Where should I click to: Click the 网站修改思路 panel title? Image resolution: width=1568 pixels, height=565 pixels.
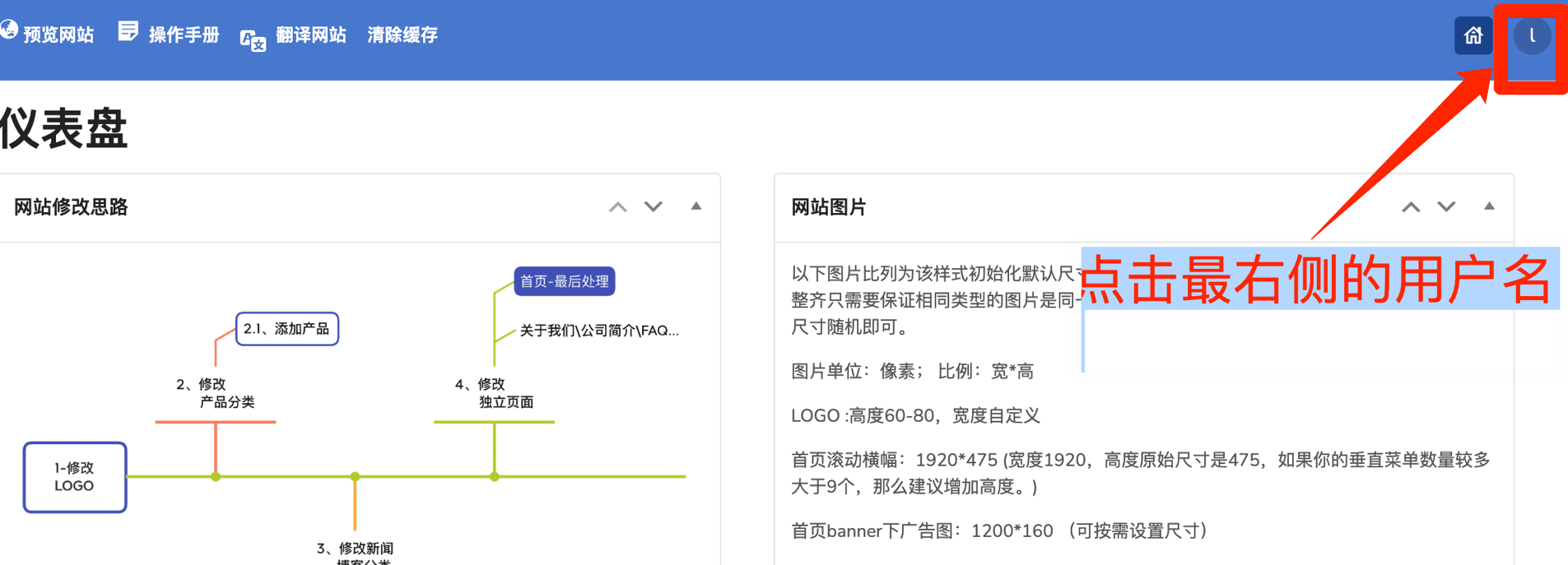point(71,207)
